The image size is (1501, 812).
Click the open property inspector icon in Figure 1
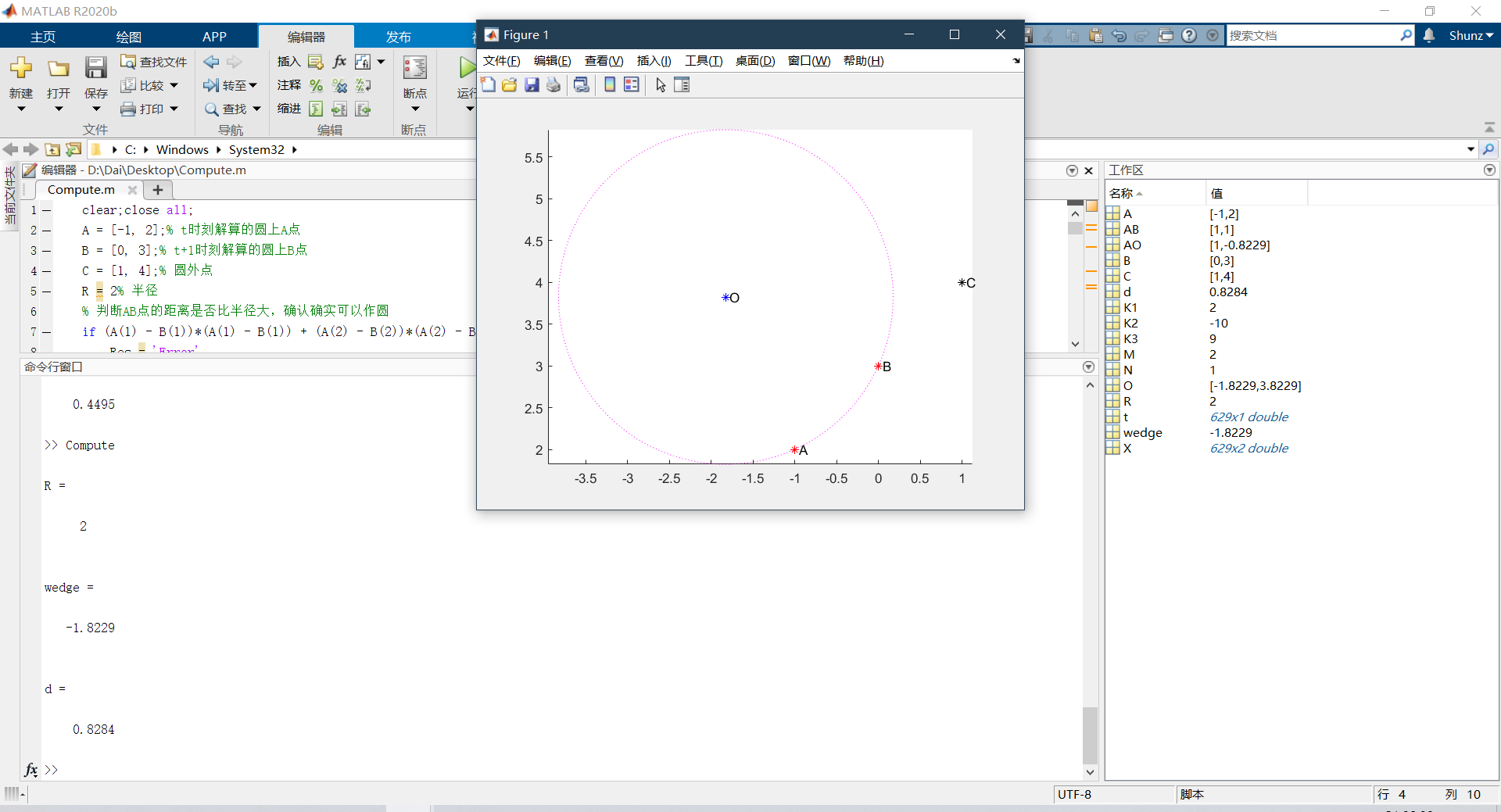pos(682,84)
